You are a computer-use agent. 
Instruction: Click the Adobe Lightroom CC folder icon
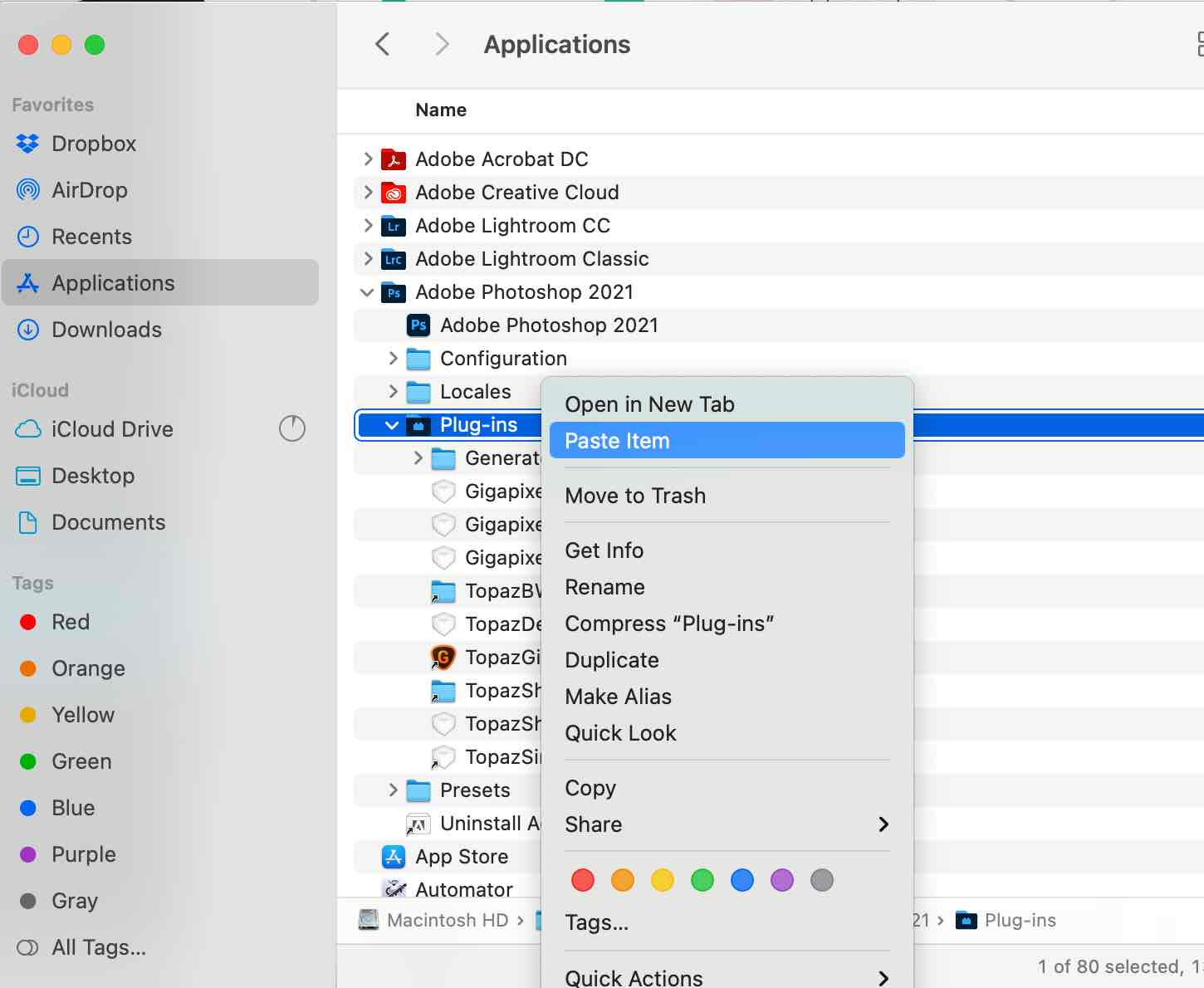tap(394, 226)
